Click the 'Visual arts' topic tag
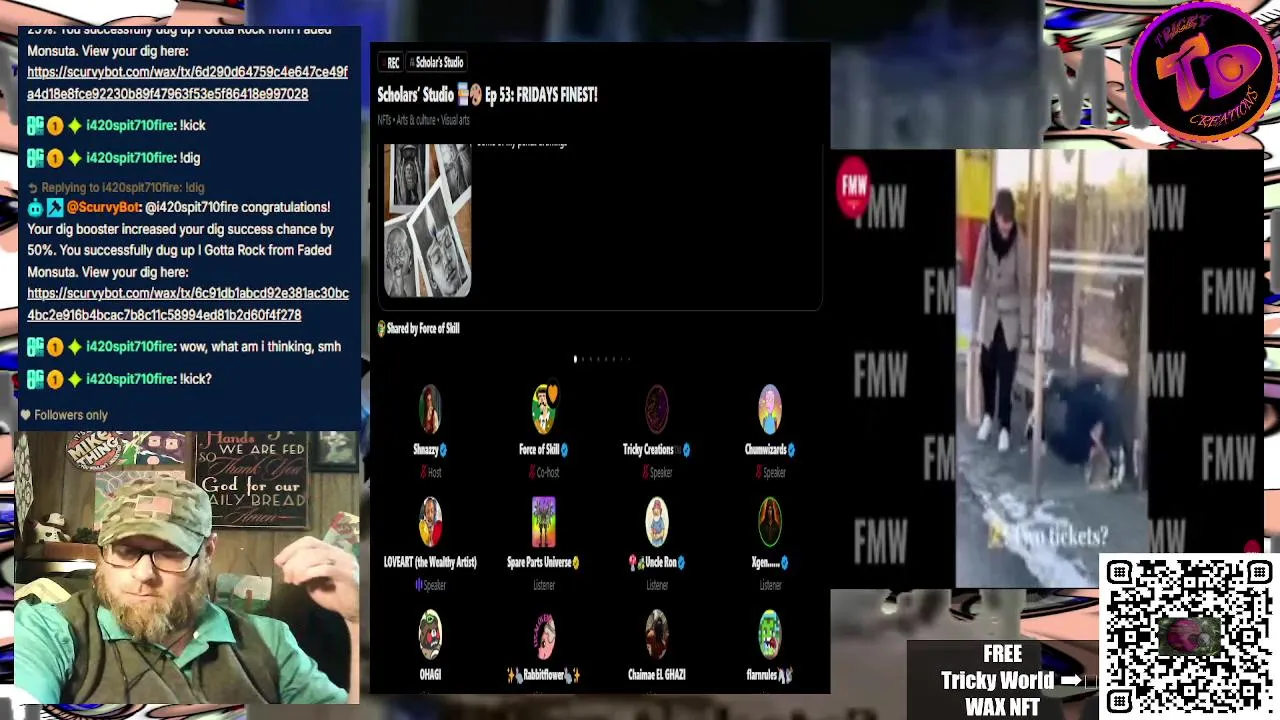 point(455,120)
